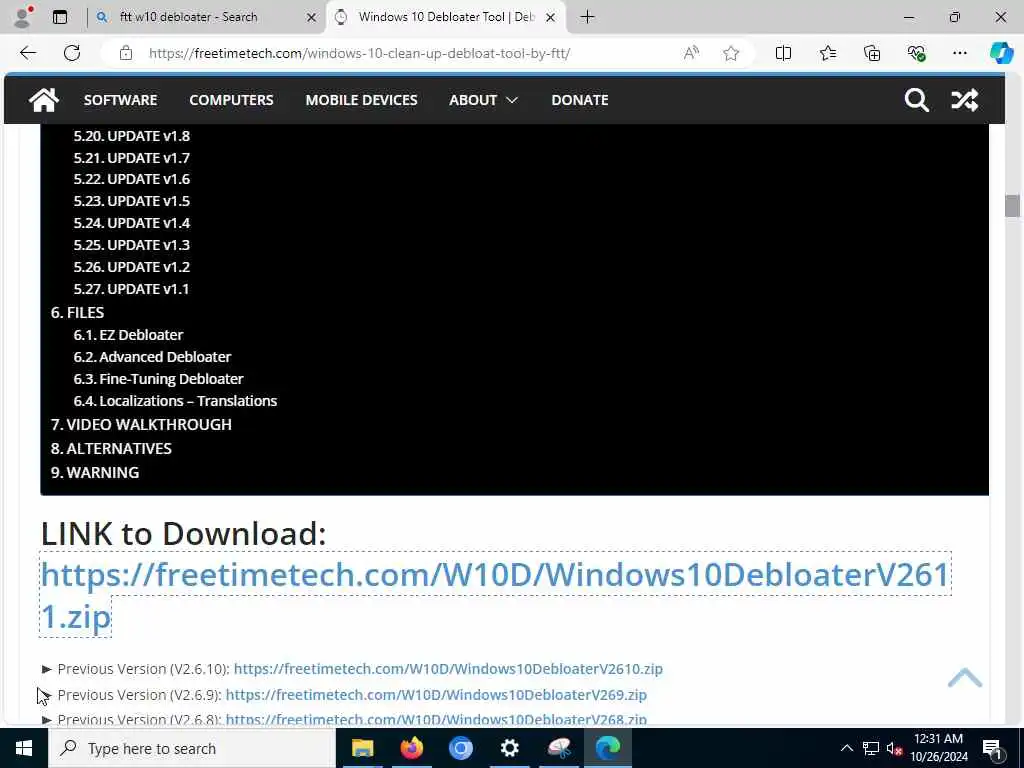Download Windows10DebloaterV269.zip link
1024x768 pixels.
(x=436, y=695)
